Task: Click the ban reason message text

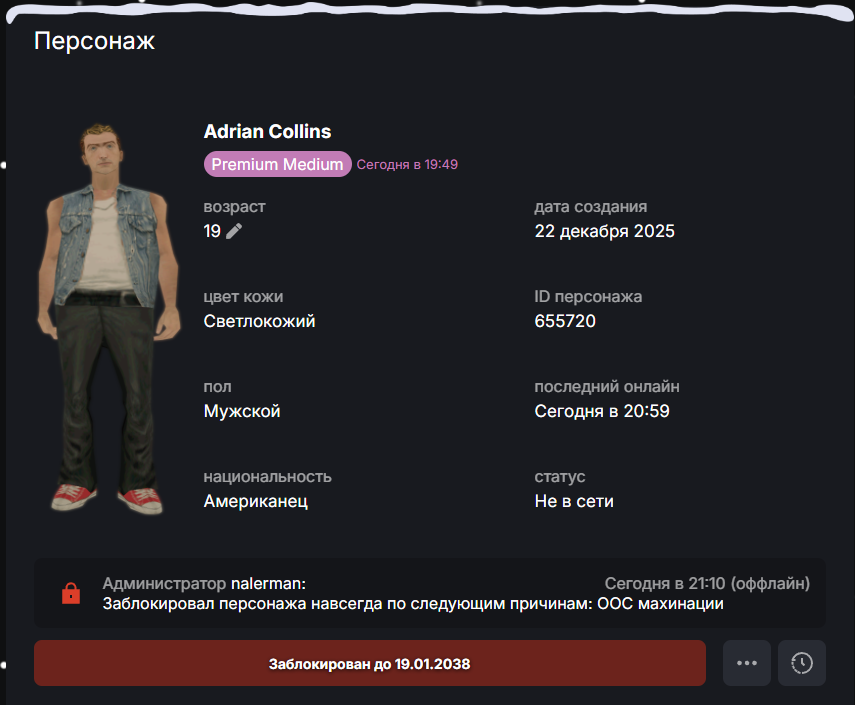Action: [413, 604]
